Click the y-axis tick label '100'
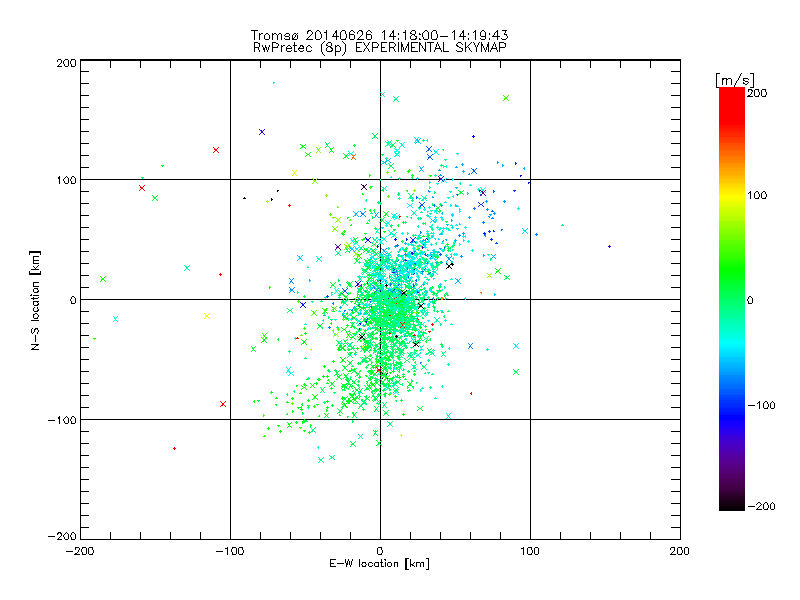The image size is (800, 600). pyautogui.click(x=66, y=180)
